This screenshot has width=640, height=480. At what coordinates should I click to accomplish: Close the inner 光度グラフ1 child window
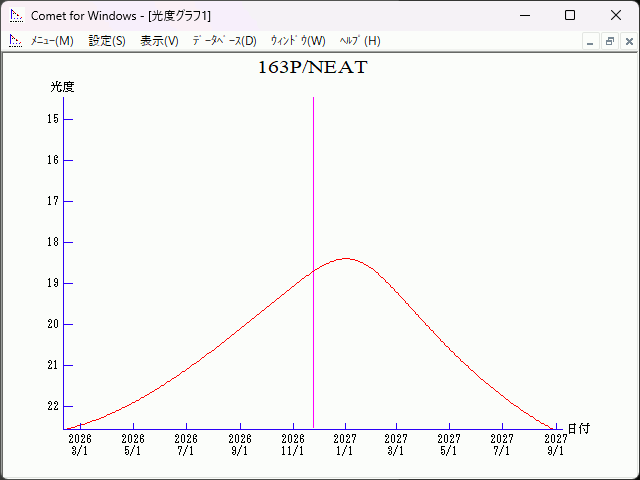[x=628, y=41]
